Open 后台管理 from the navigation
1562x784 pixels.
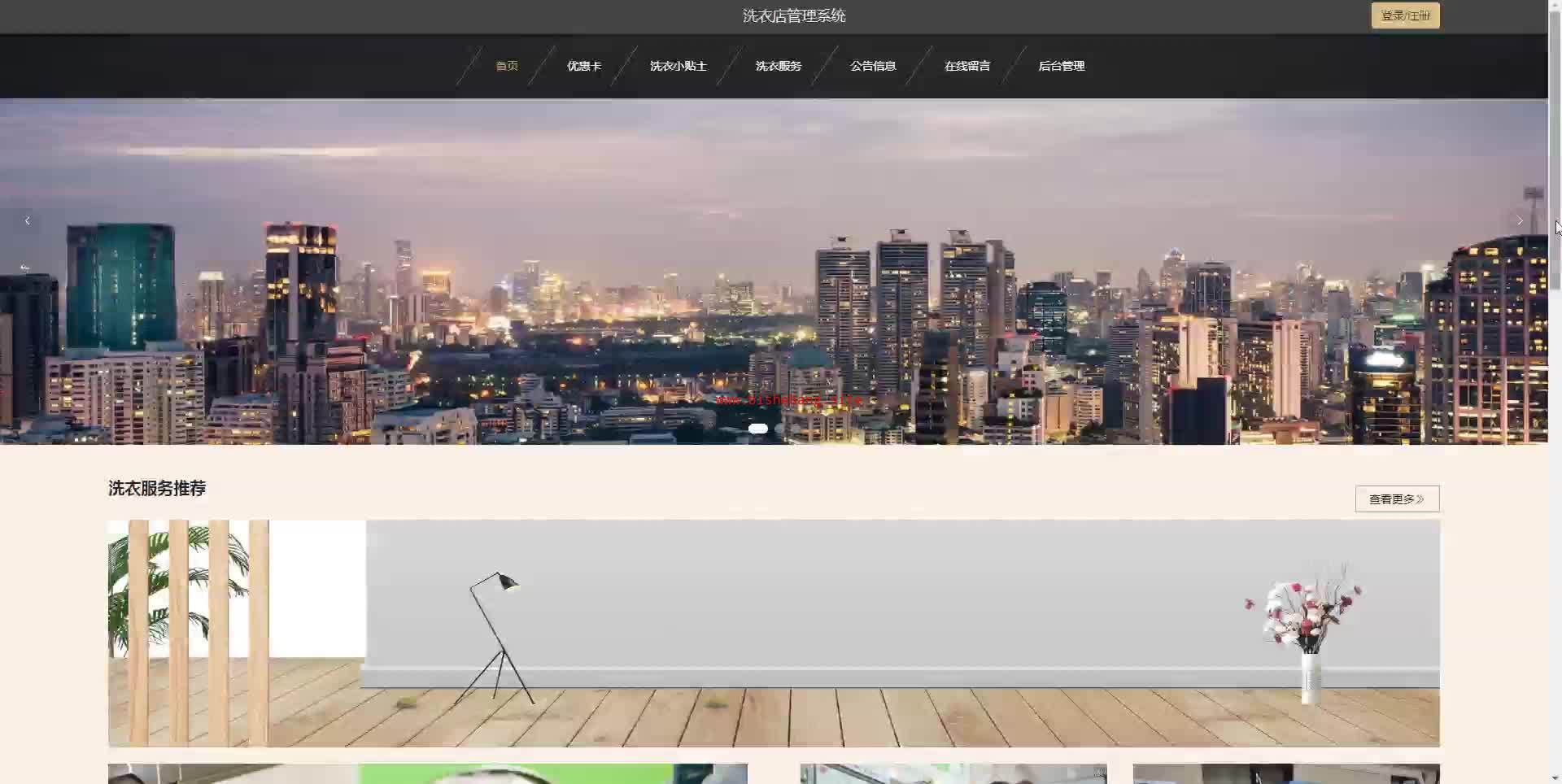tap(1062, 66)
